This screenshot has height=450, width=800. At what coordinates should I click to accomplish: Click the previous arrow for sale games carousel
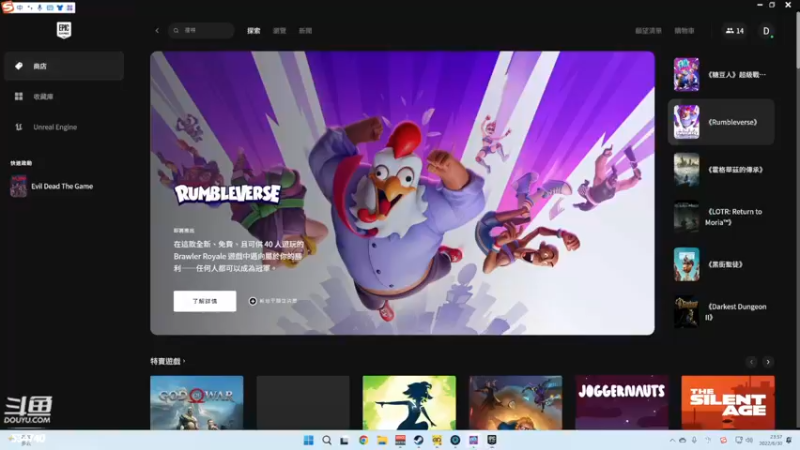[x=751, y=362]
